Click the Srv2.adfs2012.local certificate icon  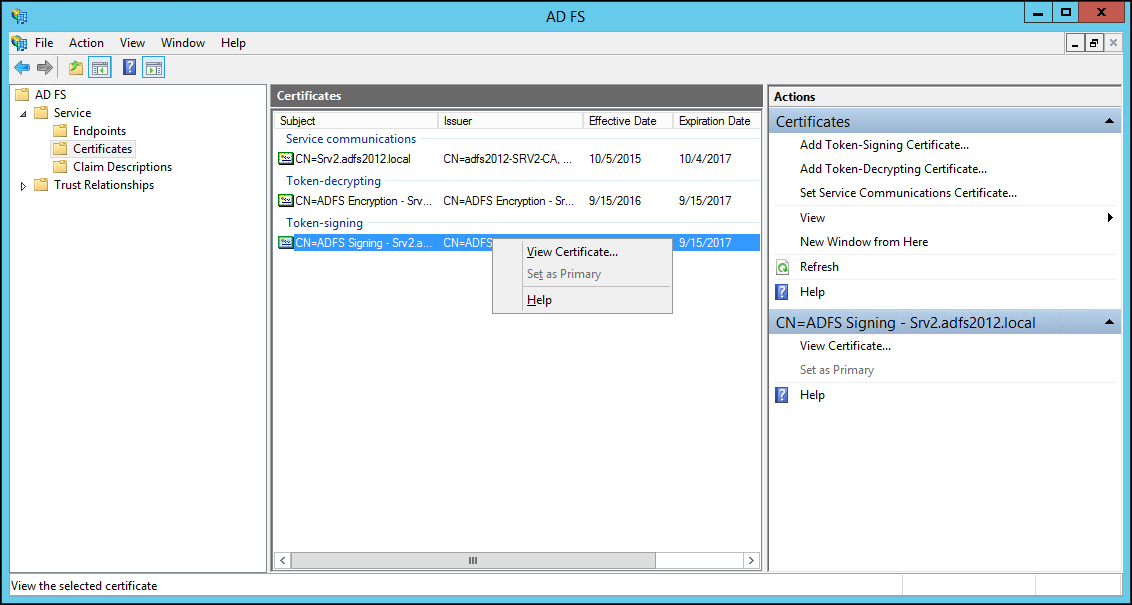[286, 158]
